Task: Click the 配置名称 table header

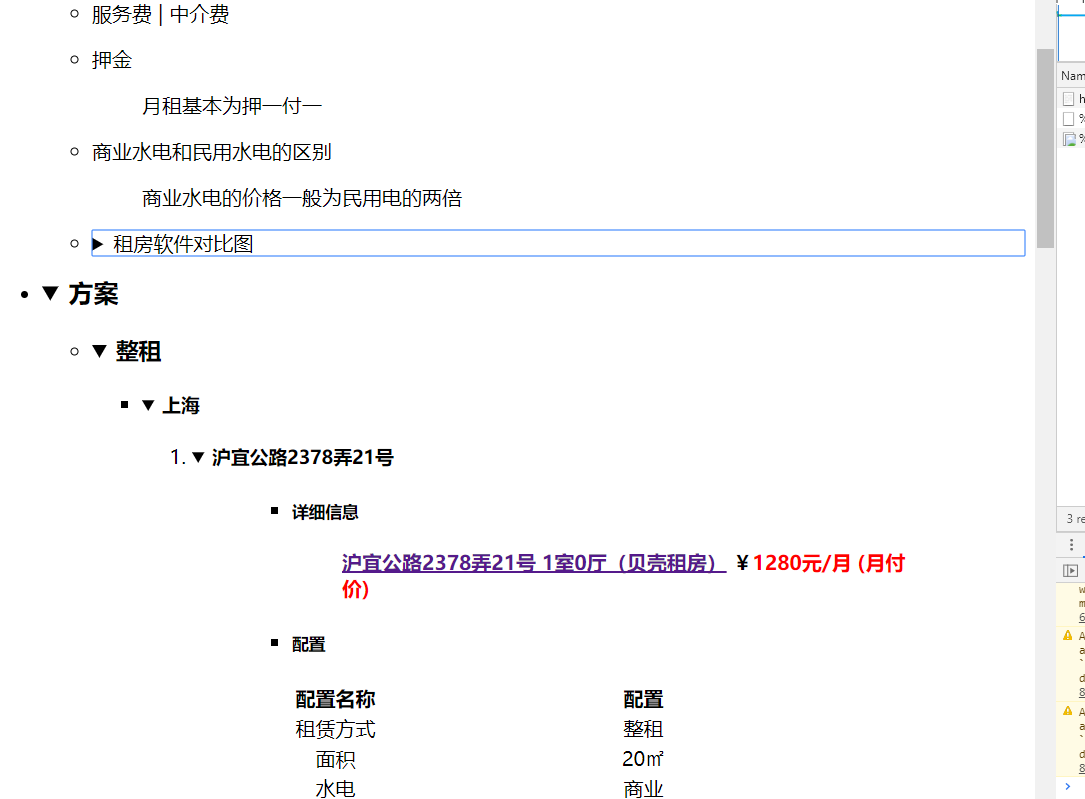Action: [x=335, y=699]
